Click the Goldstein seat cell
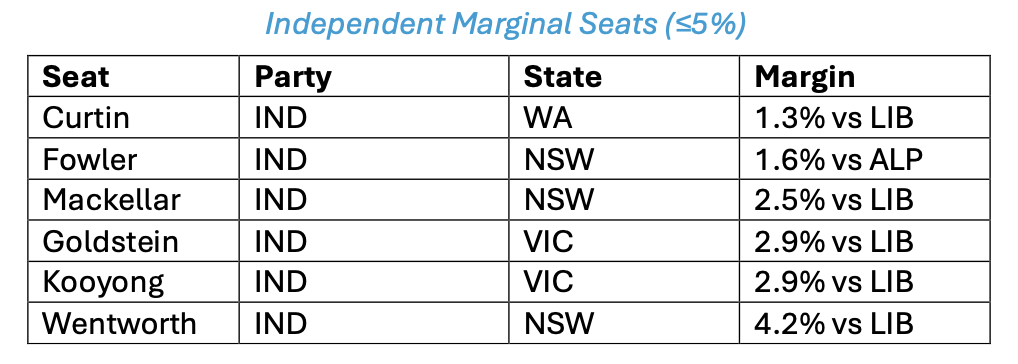Screen dimensions: 1018x364 [x=133, y=241]
